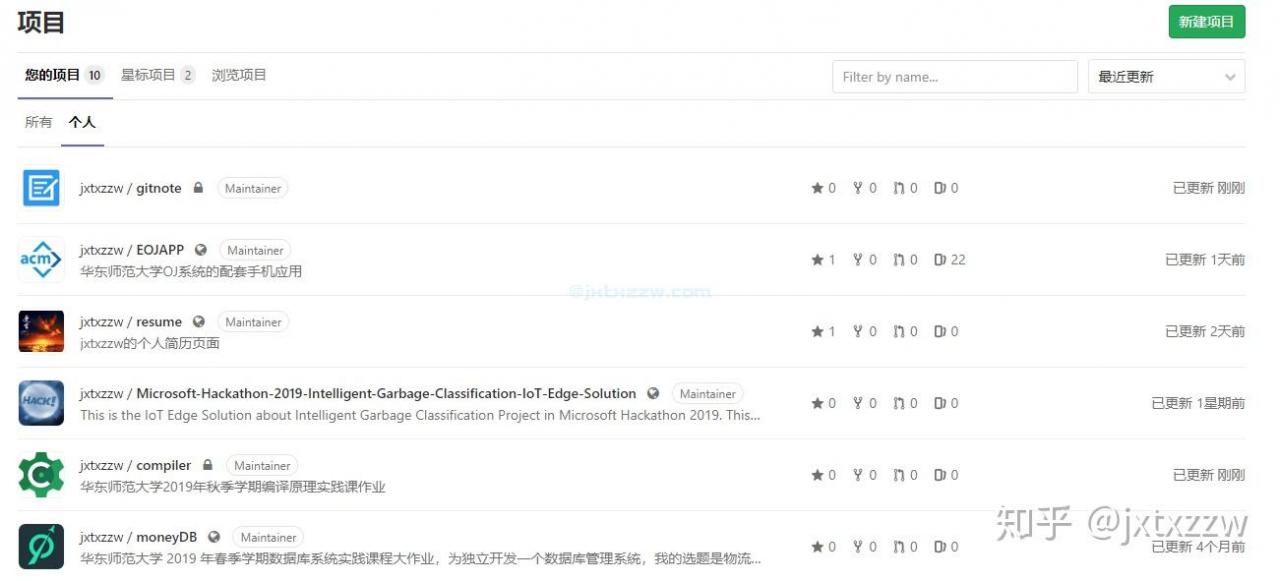This screenshot has width=1280, height=581.
Task: Click the star icon in moneyDB row
Action: pyautogui.click(x=817, y=547)
